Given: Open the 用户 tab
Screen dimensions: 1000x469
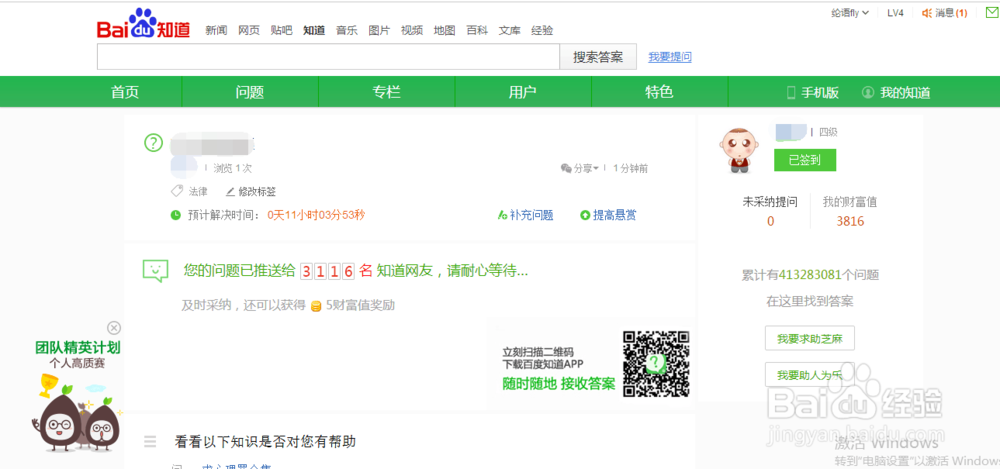Looking at the screenshot, I should tap(523, 92).
